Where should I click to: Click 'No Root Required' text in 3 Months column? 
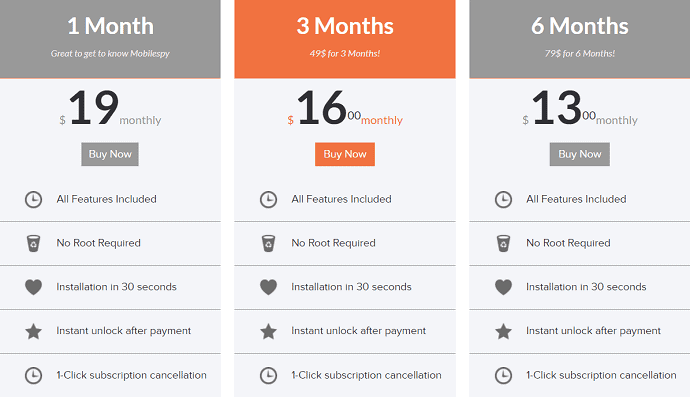[334, 243]
